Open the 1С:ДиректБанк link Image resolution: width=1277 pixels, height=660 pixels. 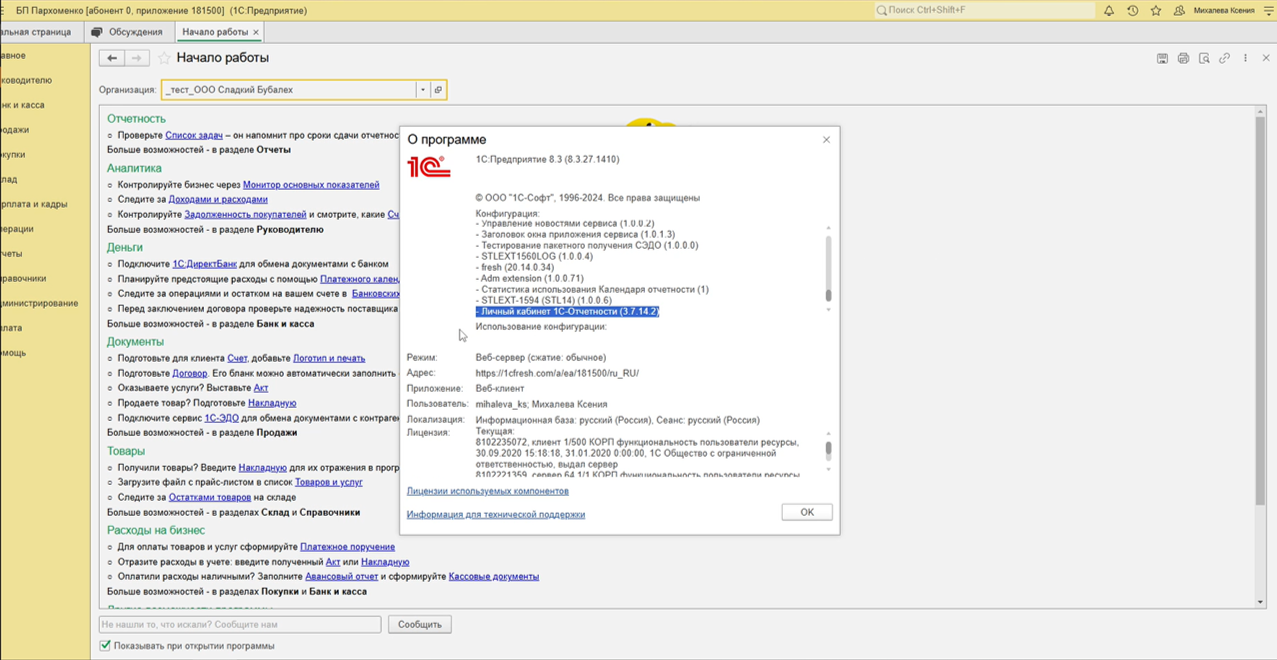click(205, 264)
